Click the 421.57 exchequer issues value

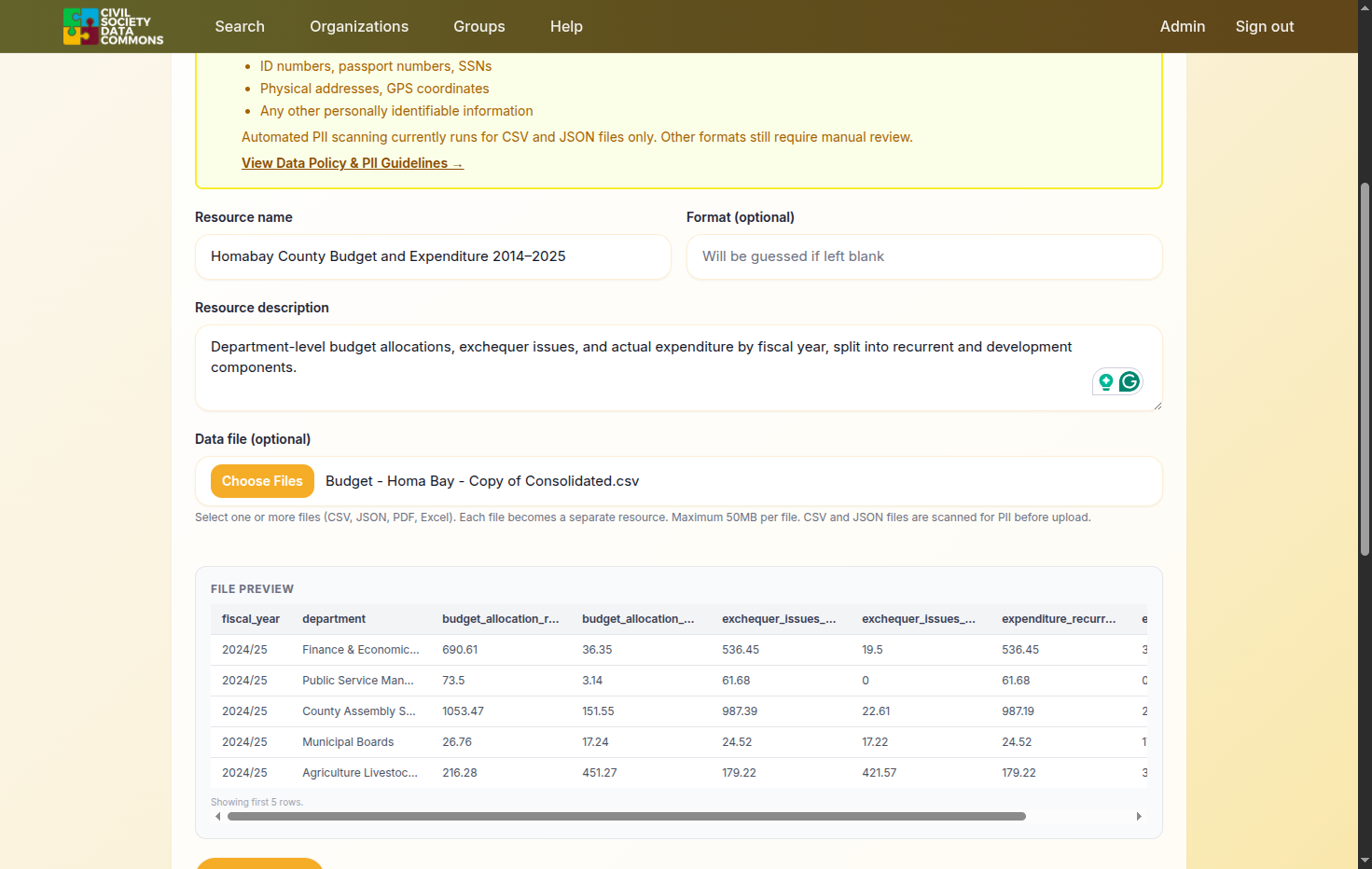(880, 773)
